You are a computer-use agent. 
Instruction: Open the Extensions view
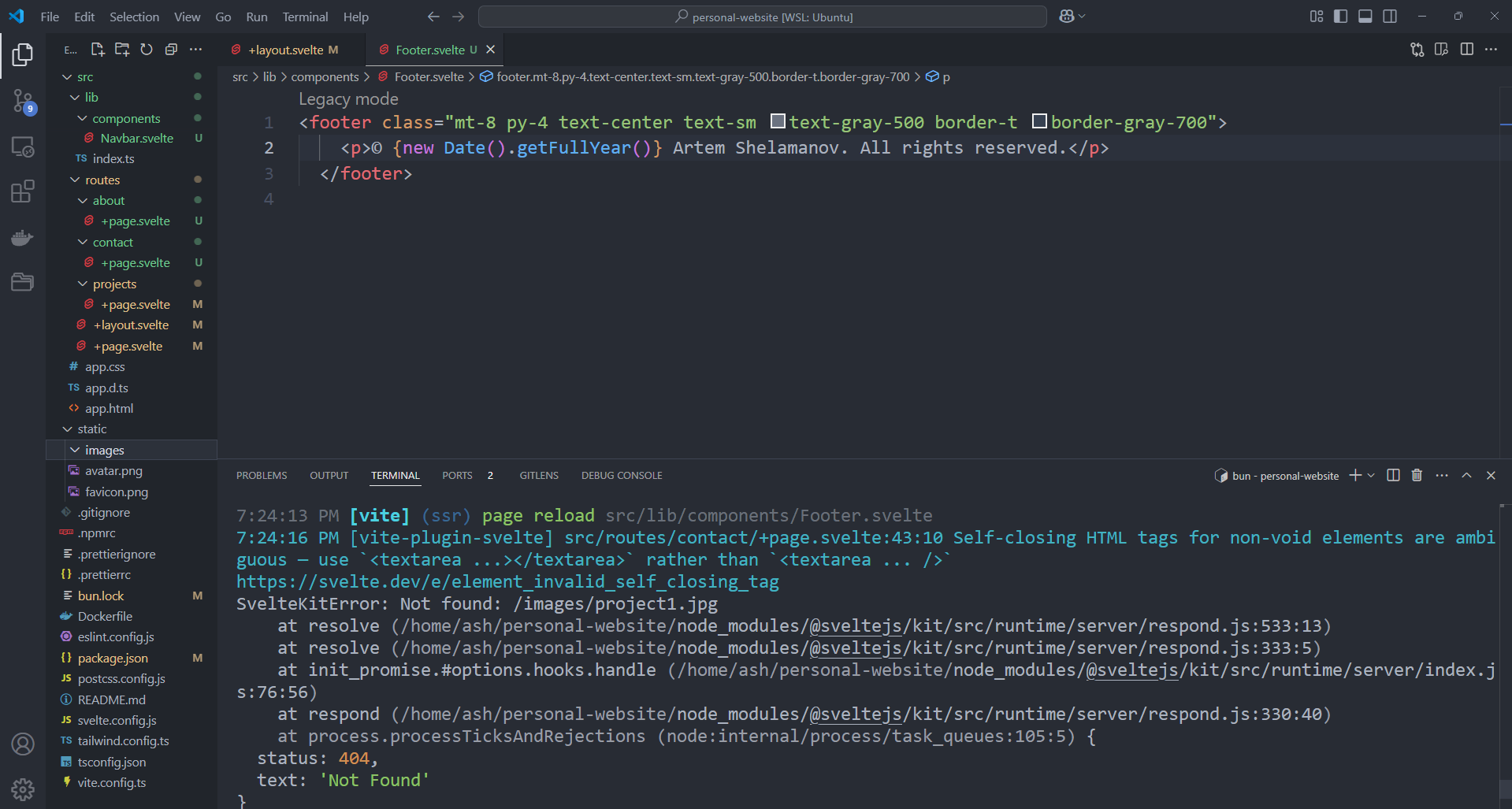point(23,191)
